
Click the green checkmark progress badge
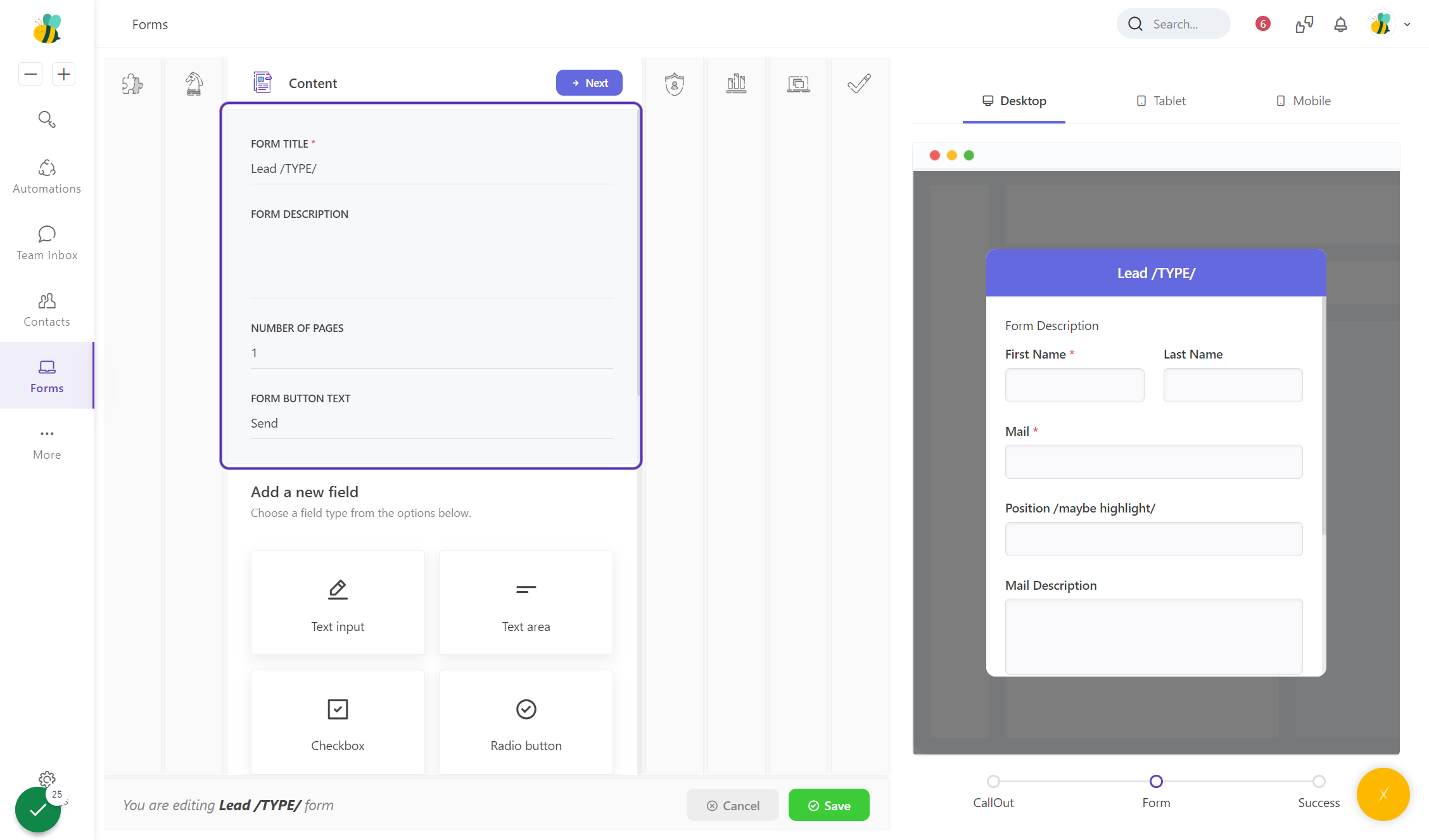38,809
